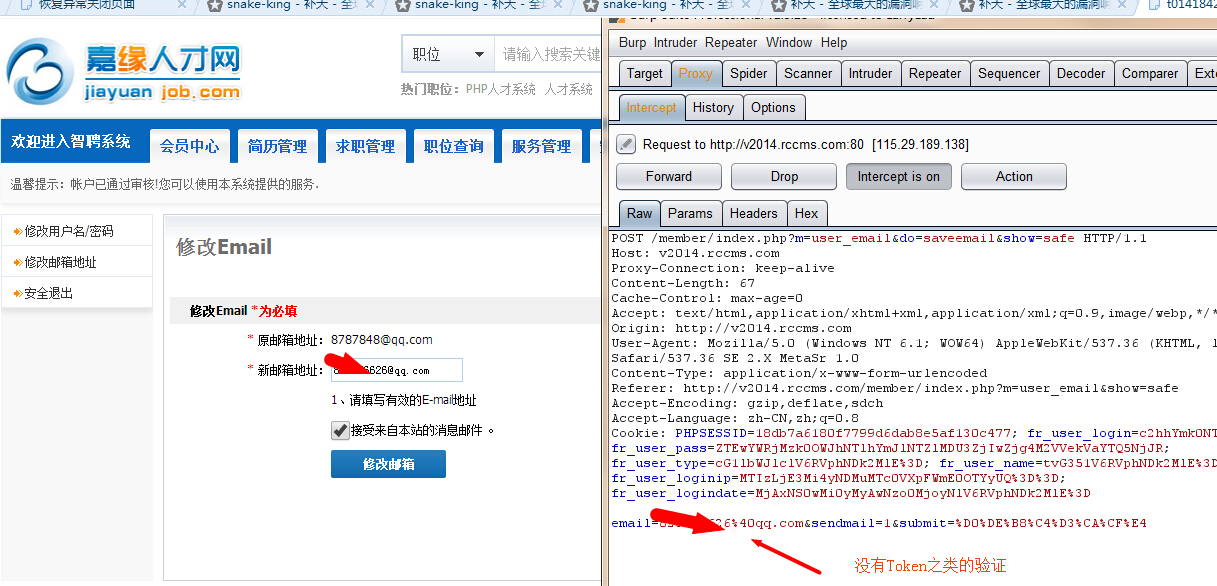Click 修改邮箱地址 in the sidebar
The width and height of the screenshot is (1217, 586).
click(61, 262)
